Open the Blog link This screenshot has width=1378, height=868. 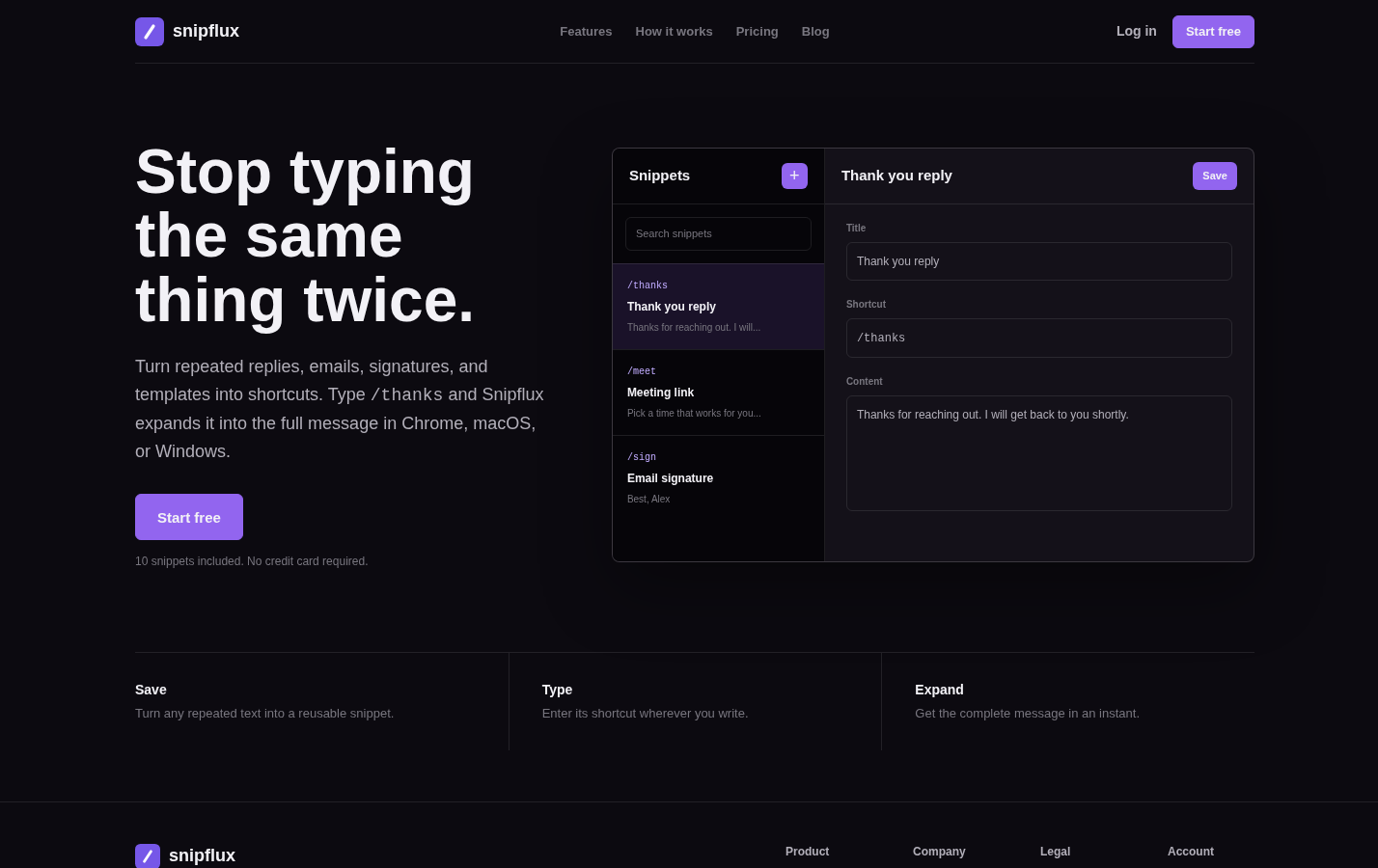point(815,32)
